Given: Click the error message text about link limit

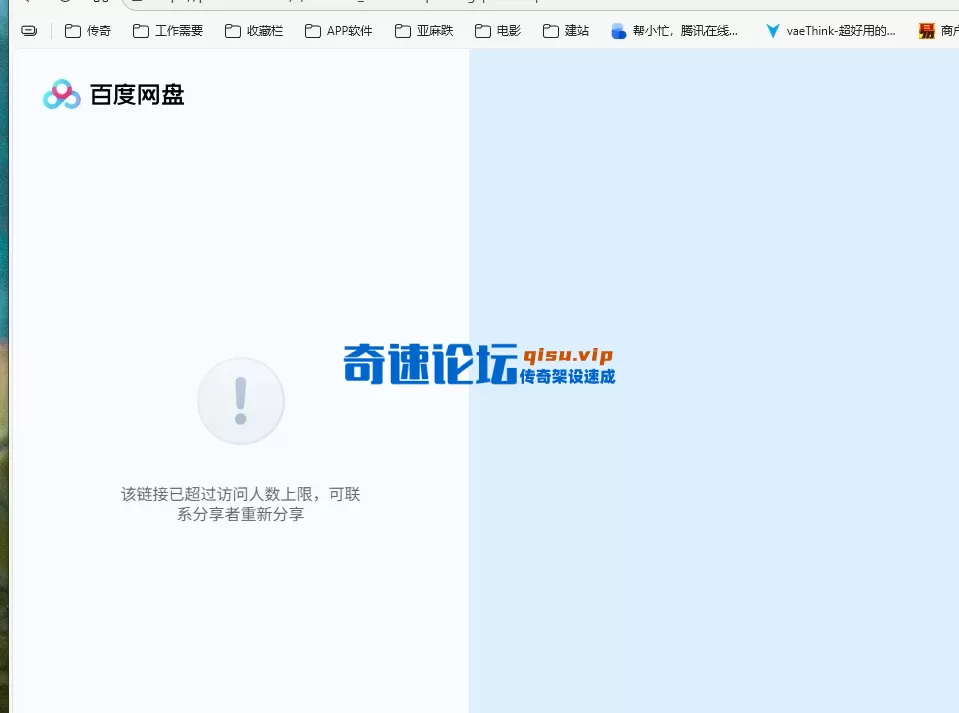Looking at the screenshot, I should click(240, 504).
